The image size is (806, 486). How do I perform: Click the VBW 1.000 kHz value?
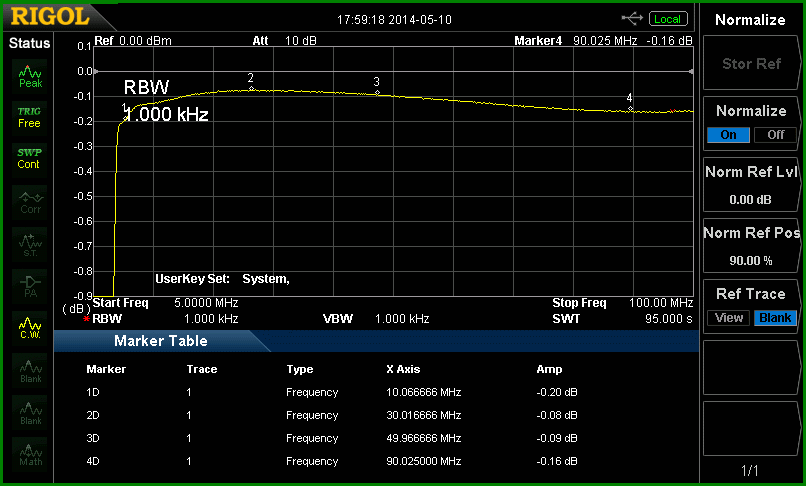[x=402, y=319]
